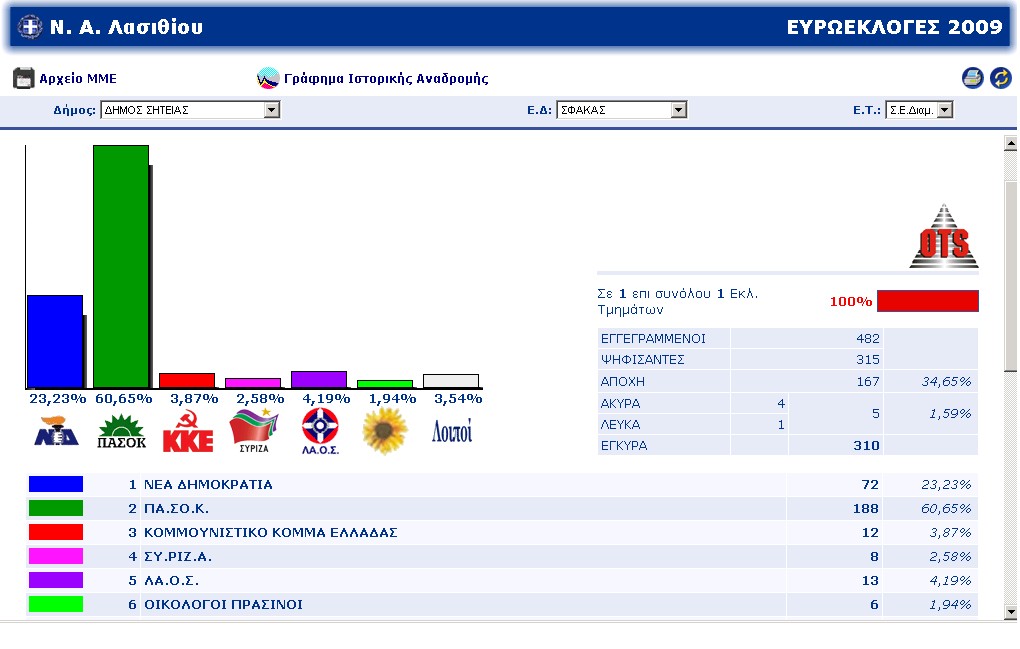This screenshot has height=649, width=1020.
Task: Click the KKE party logo
Action: [188, 432]
